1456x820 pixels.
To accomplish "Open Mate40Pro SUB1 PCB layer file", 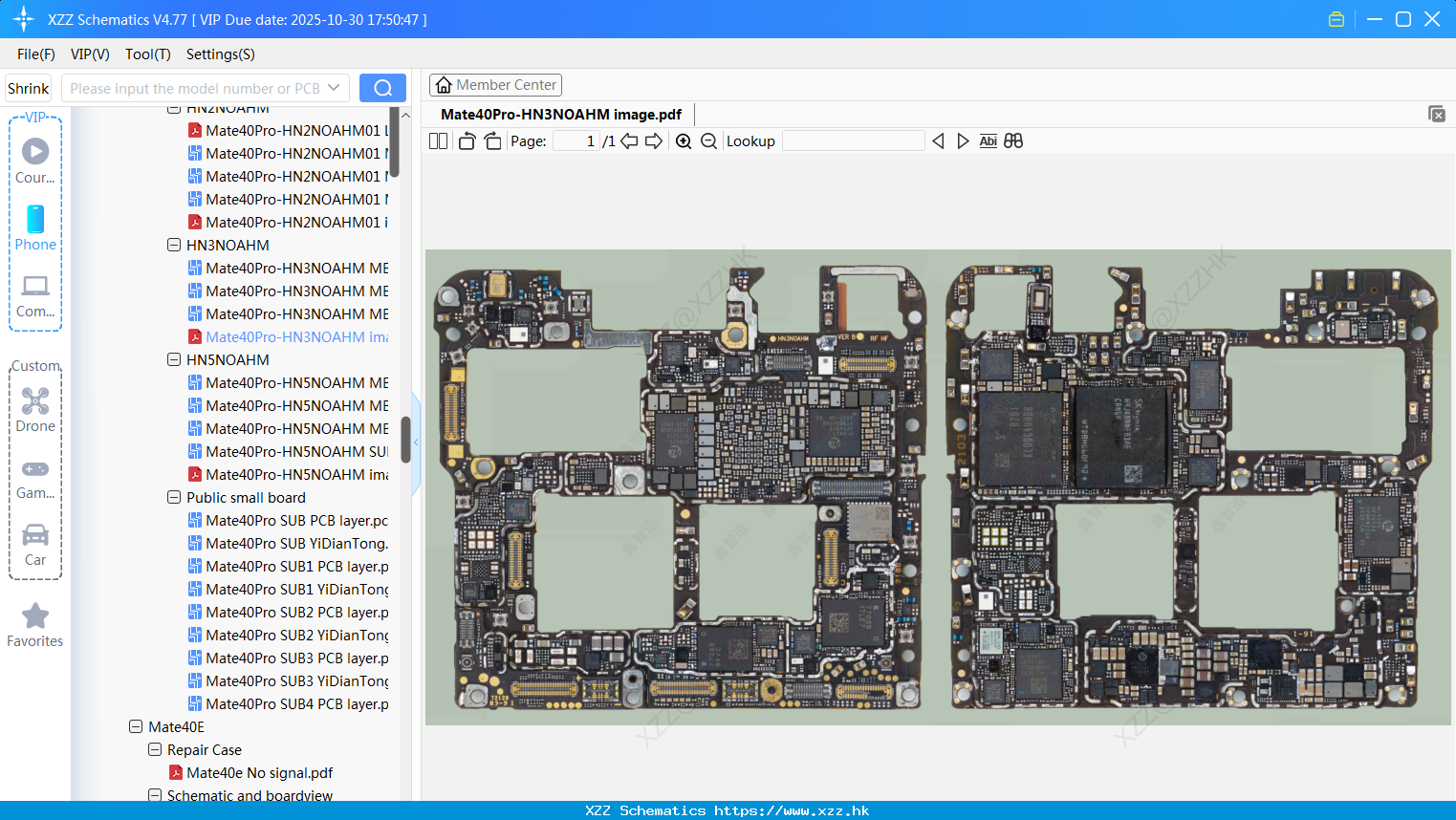I will (x=288, y=566).
